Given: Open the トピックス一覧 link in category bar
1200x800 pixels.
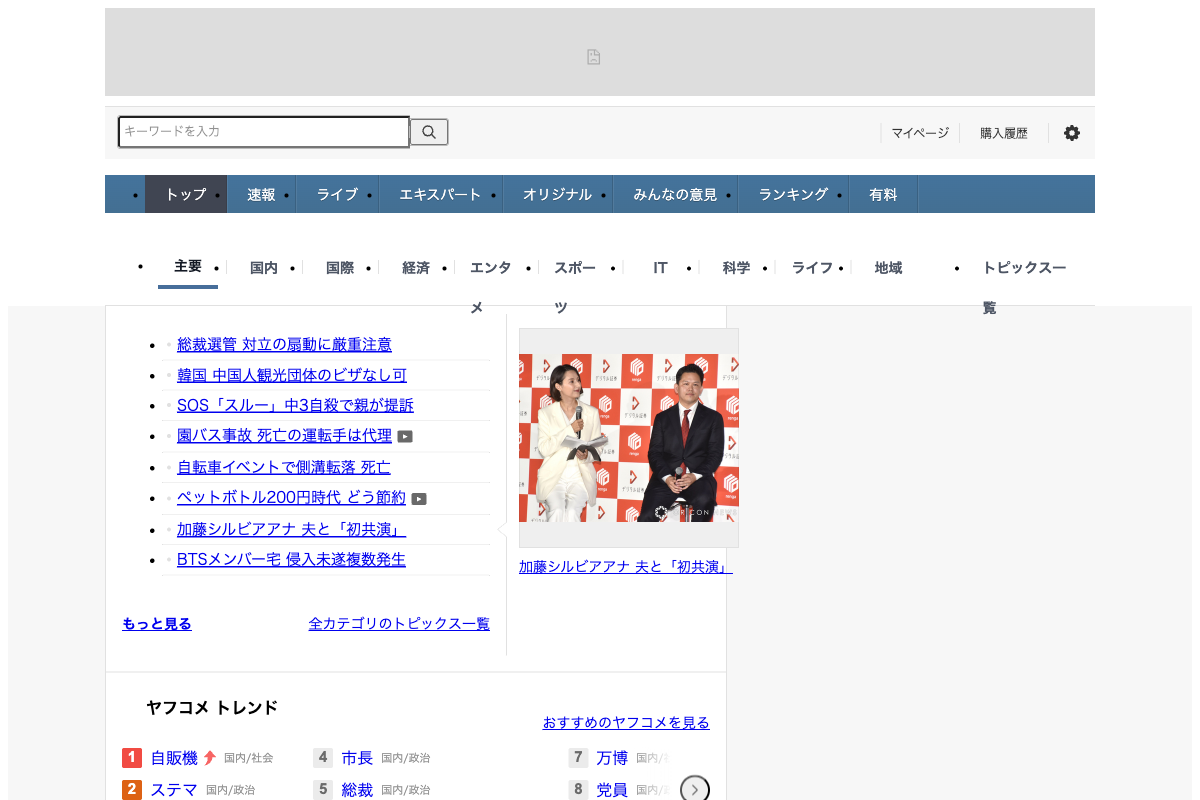Looking at the screenshot, I should click(x=1023, y=268).
